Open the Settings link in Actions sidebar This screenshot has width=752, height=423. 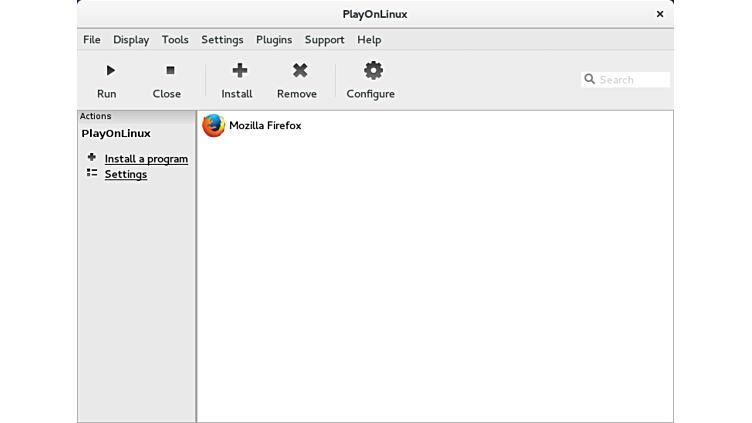[126, 174]
